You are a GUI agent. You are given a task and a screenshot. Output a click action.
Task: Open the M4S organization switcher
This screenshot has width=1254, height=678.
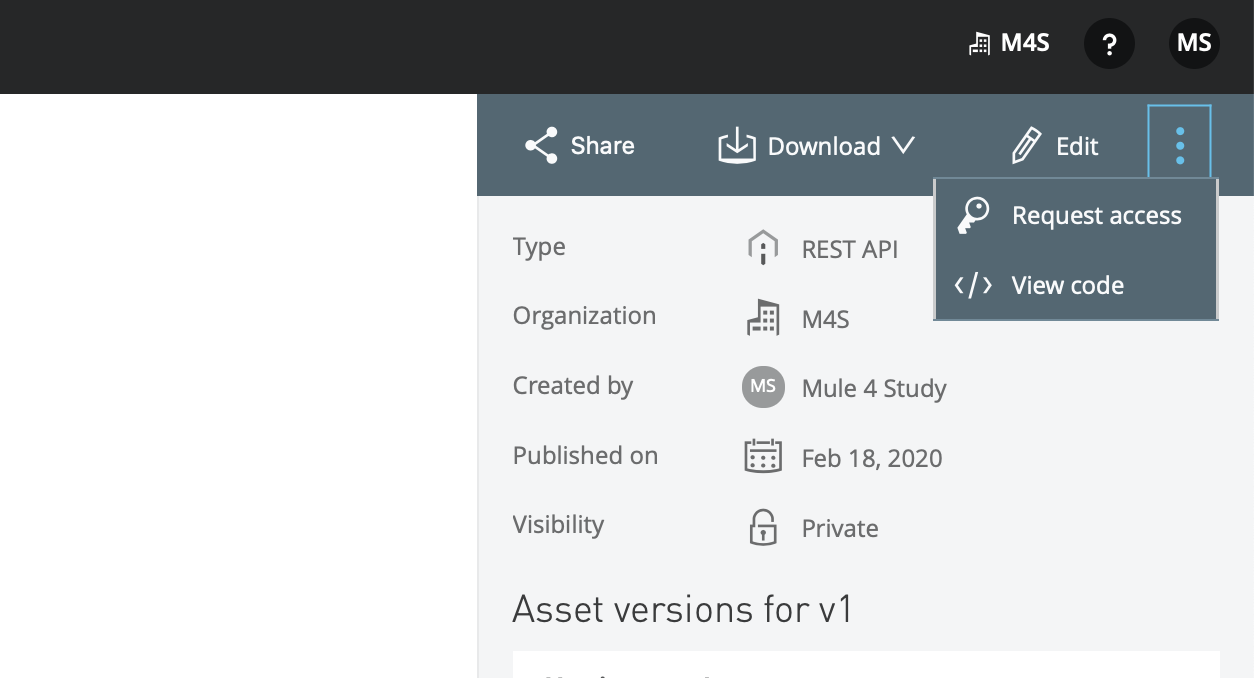1010,44
